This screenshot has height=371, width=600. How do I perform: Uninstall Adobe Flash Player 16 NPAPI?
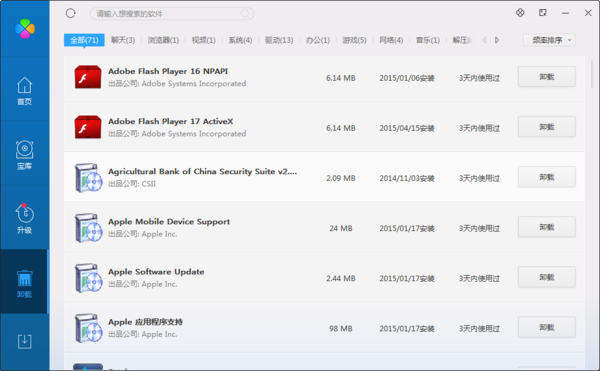(x=547, y=76)
